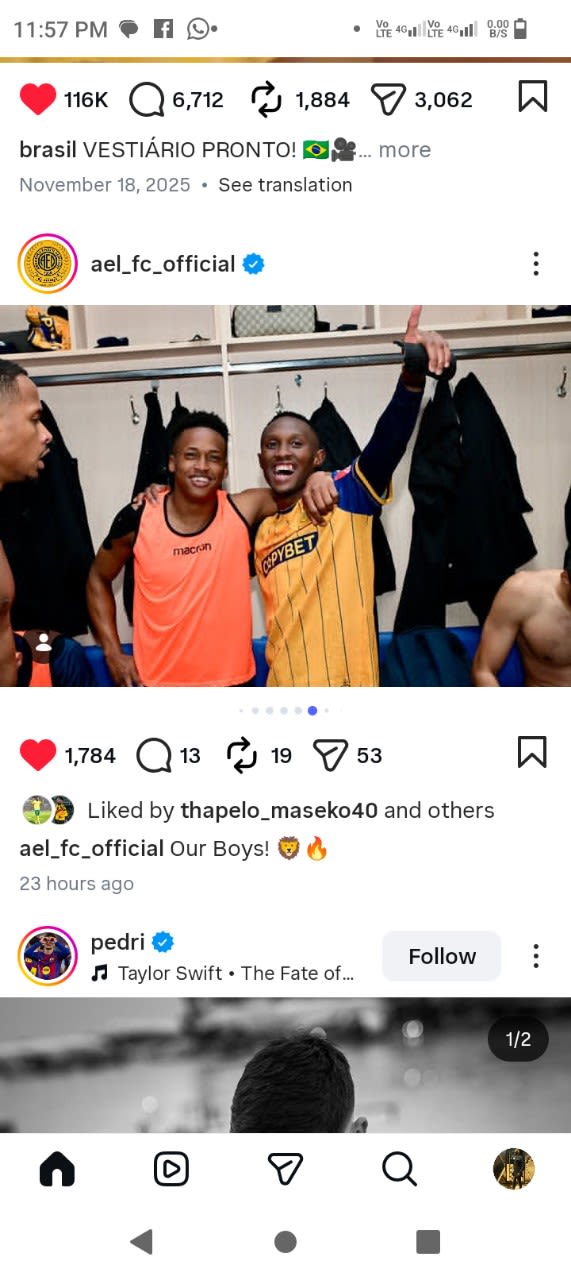Open the 13 comments on ael_fc_official post

[153, 755]
